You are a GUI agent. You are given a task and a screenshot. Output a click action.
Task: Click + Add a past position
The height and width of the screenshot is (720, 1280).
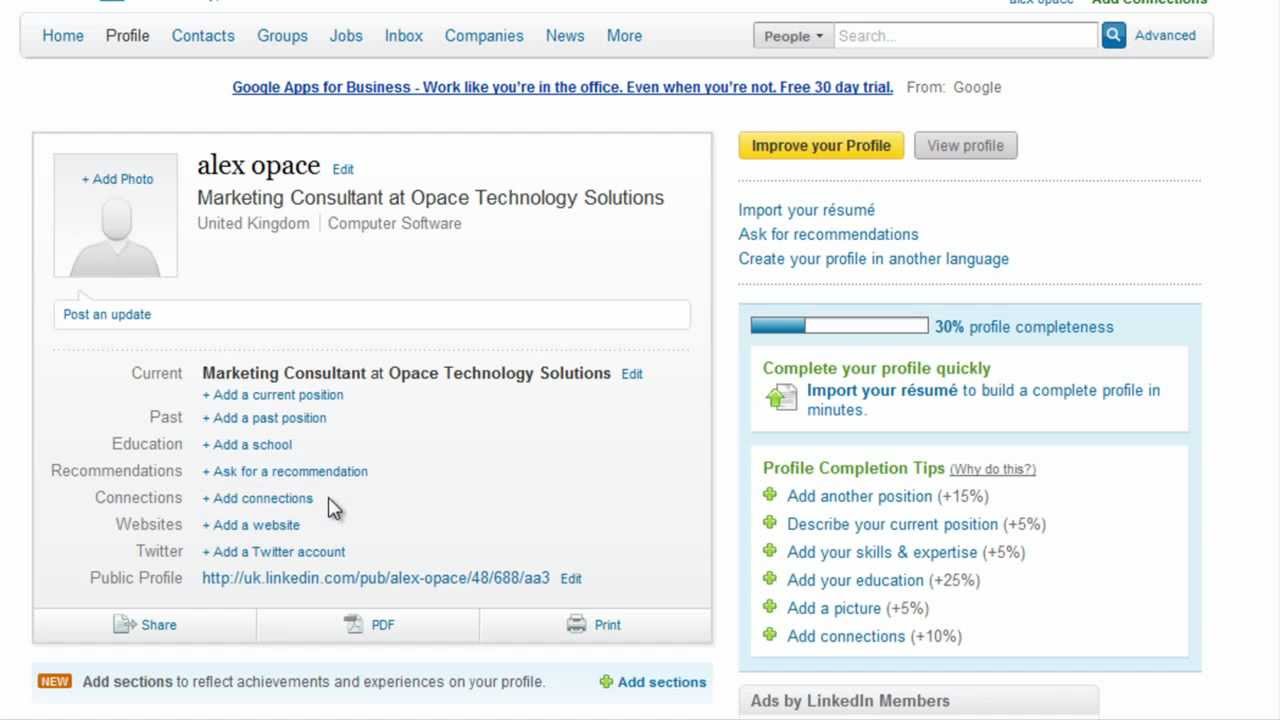pyautogui.click(x=264, y=418)
